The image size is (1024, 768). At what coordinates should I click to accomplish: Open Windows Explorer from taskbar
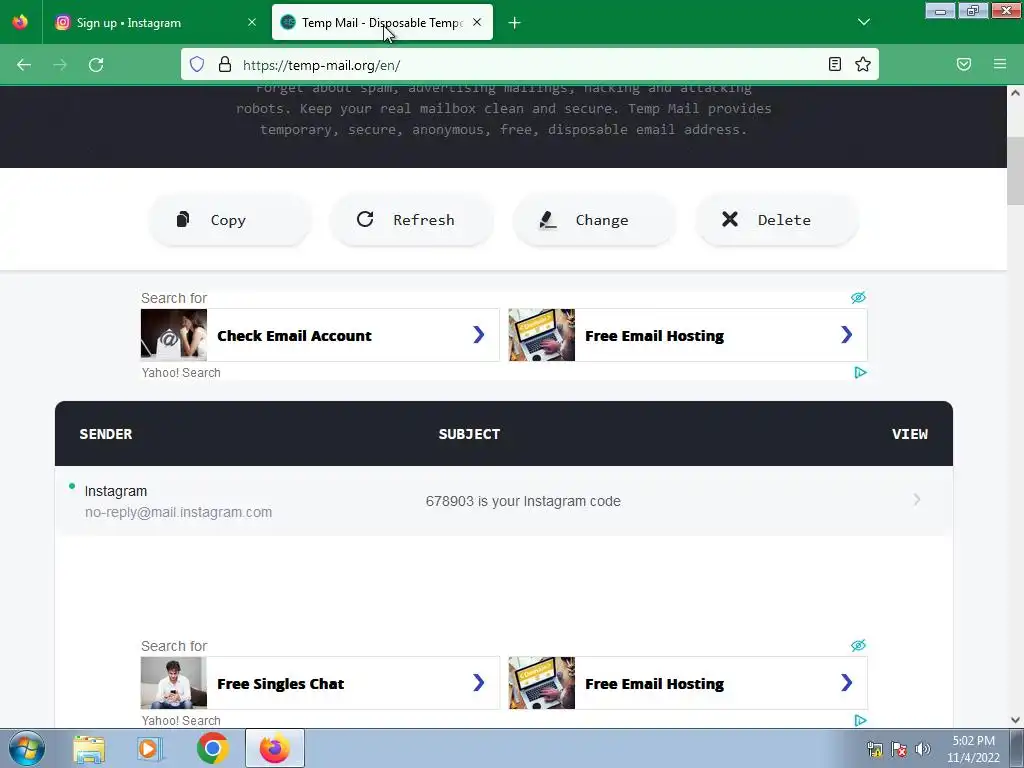click(x=89, y=748)
